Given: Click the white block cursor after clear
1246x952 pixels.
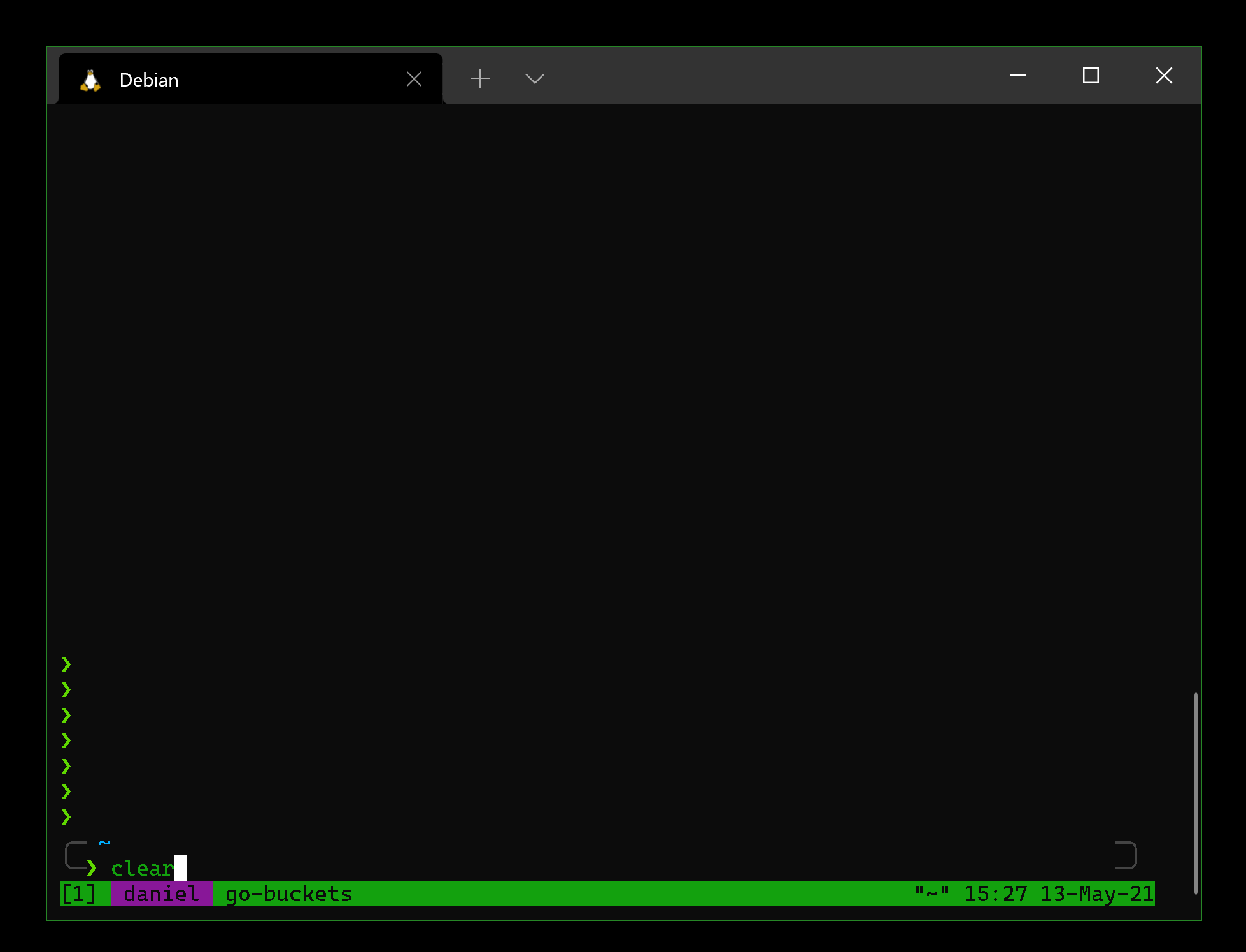Looking at the screenshot, I should pos(182,866).
